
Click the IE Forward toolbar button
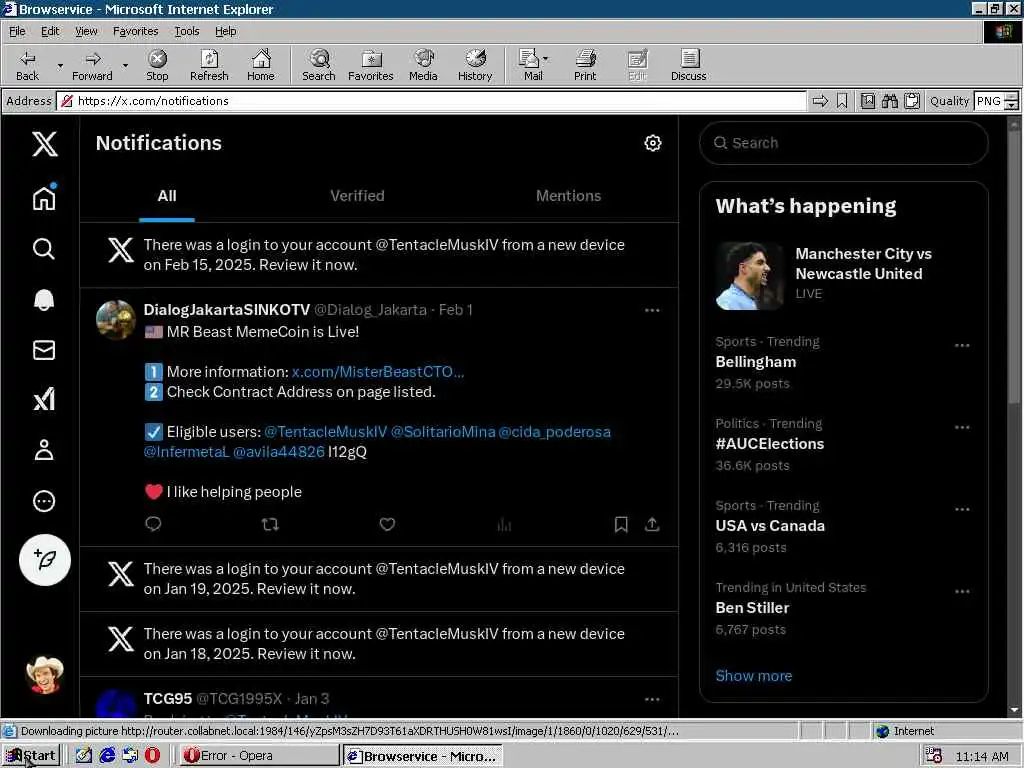tap(92, 65)
